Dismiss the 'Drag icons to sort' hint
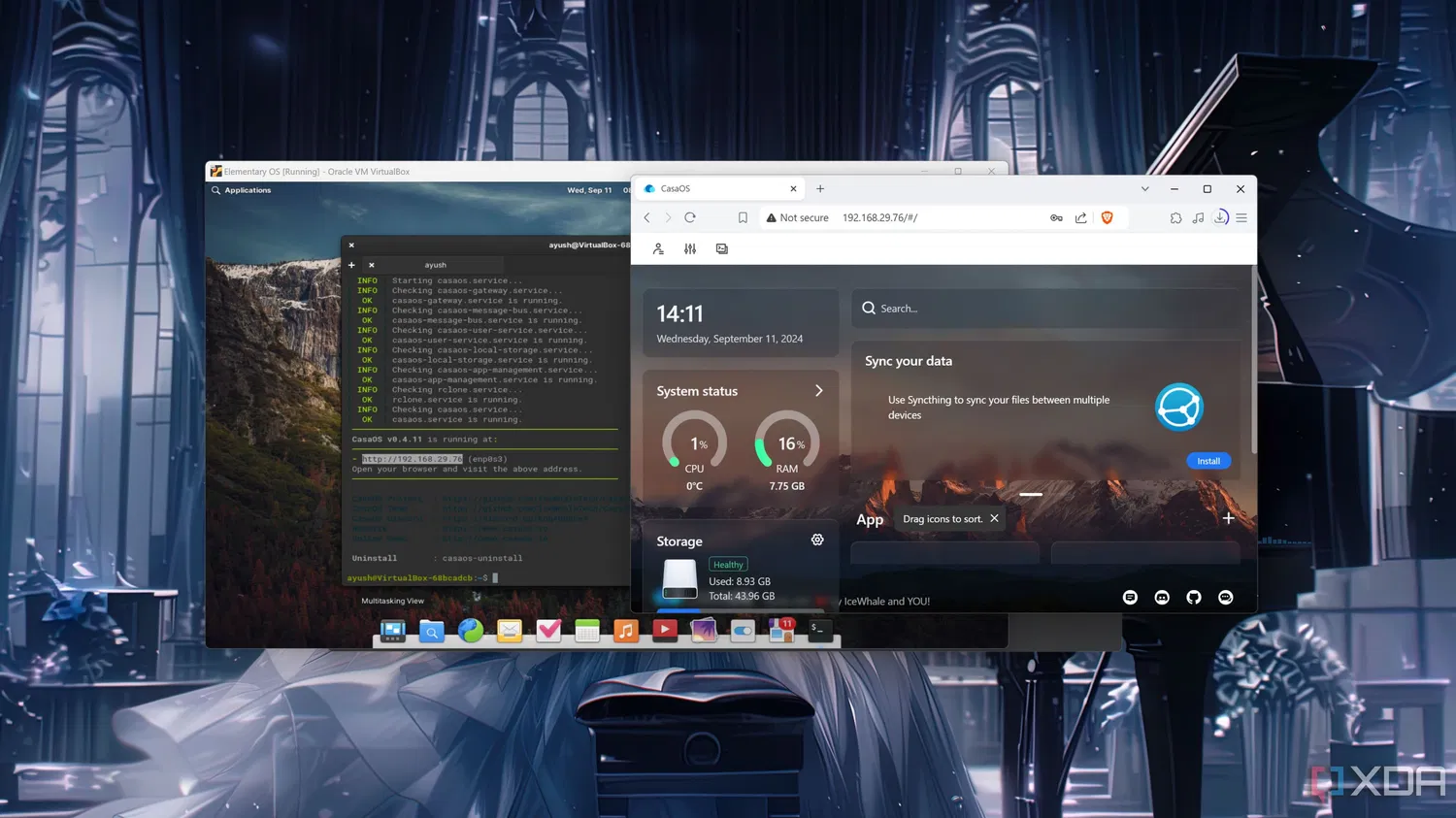 click(994, 518)
